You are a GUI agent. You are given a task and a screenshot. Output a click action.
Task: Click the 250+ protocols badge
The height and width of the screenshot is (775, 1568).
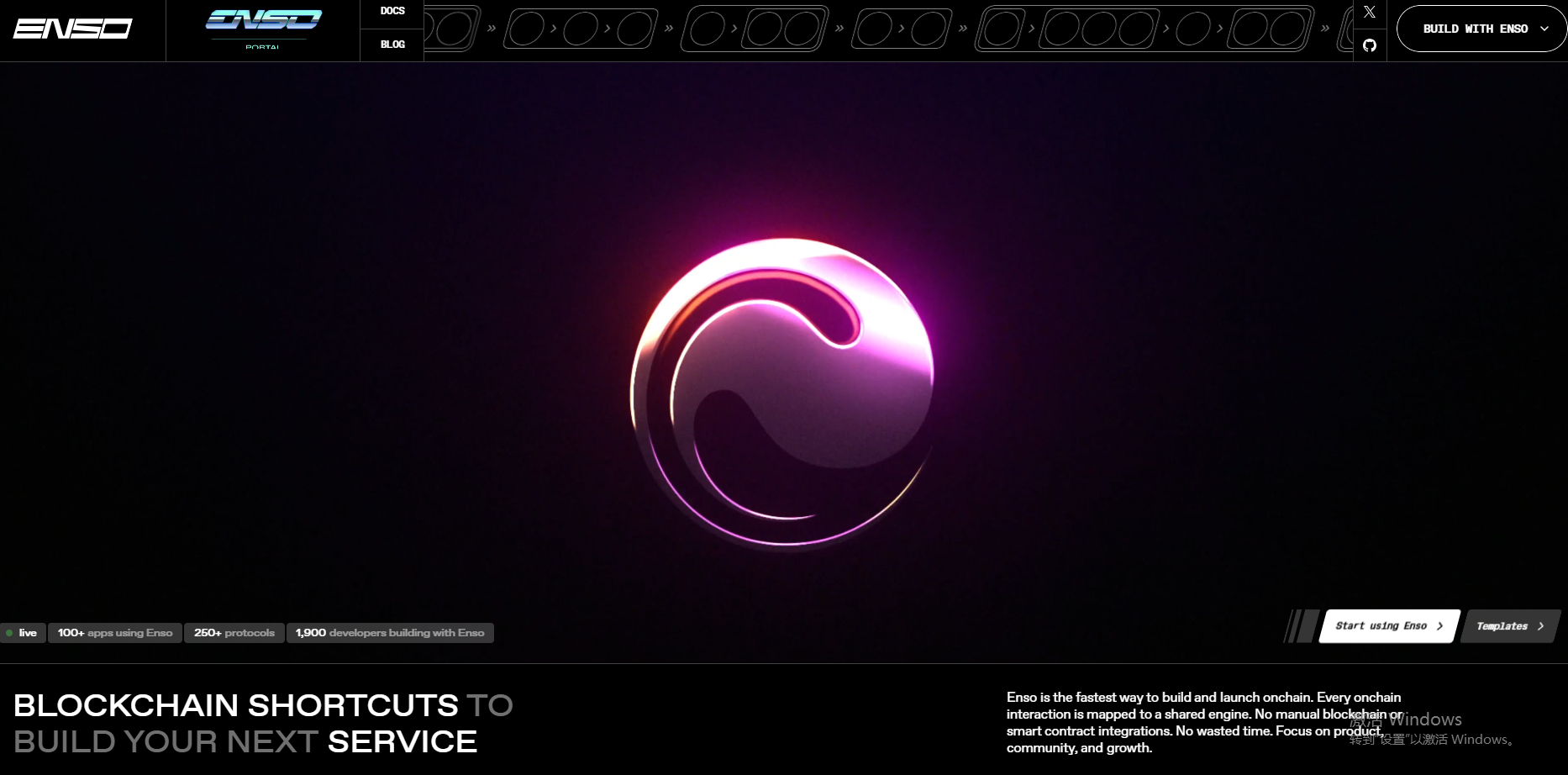[234, 633]
